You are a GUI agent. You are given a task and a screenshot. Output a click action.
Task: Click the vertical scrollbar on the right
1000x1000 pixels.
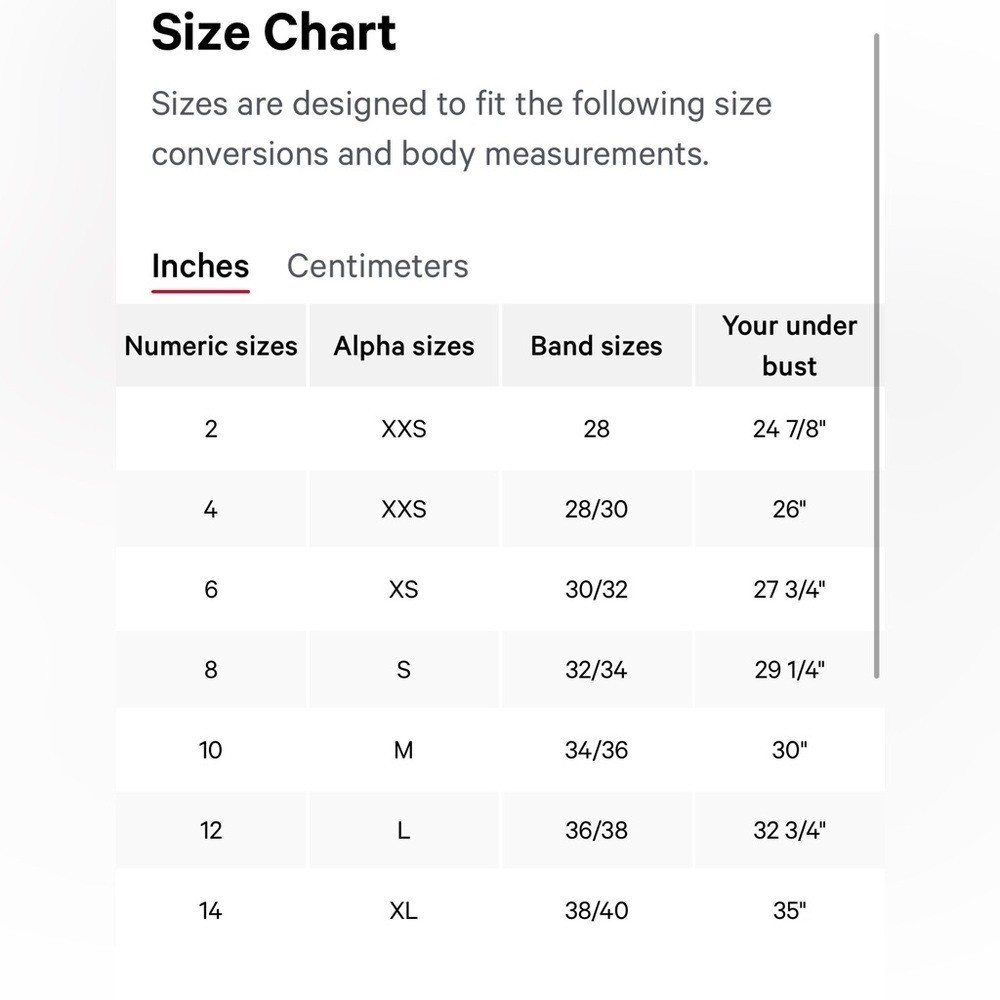pos(876,355)
